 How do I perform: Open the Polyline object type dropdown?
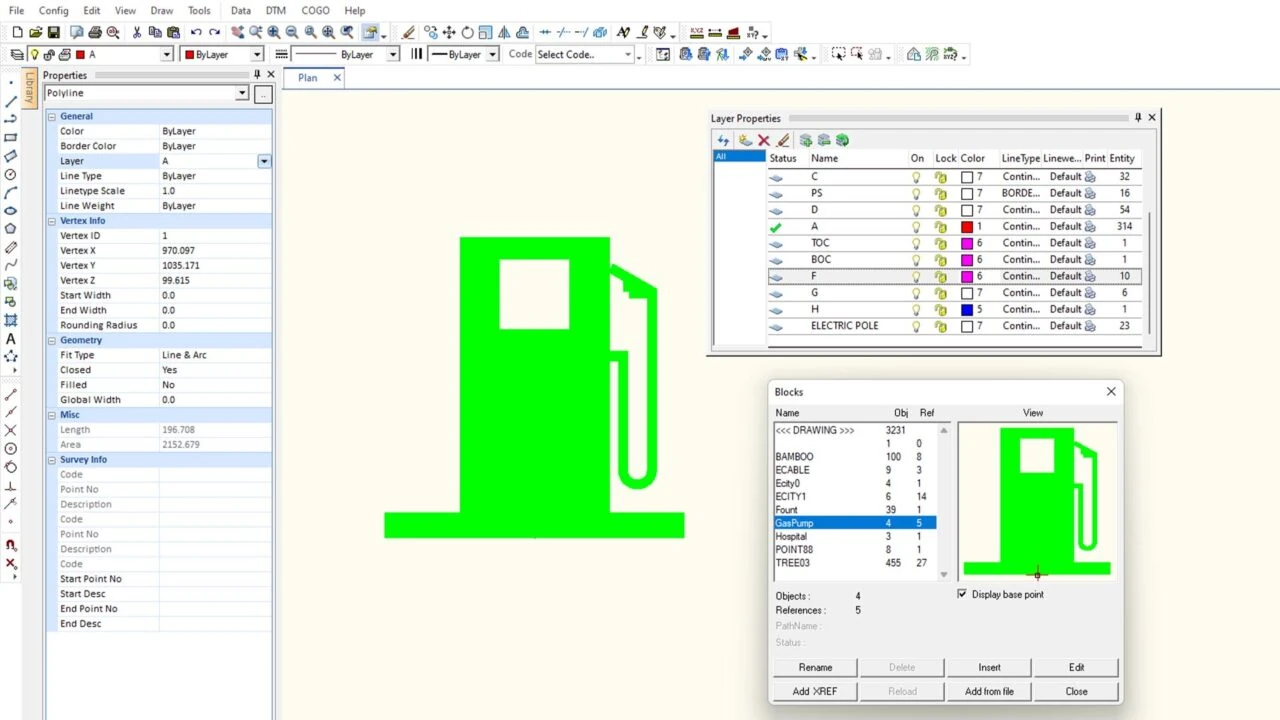click(242, 93)
